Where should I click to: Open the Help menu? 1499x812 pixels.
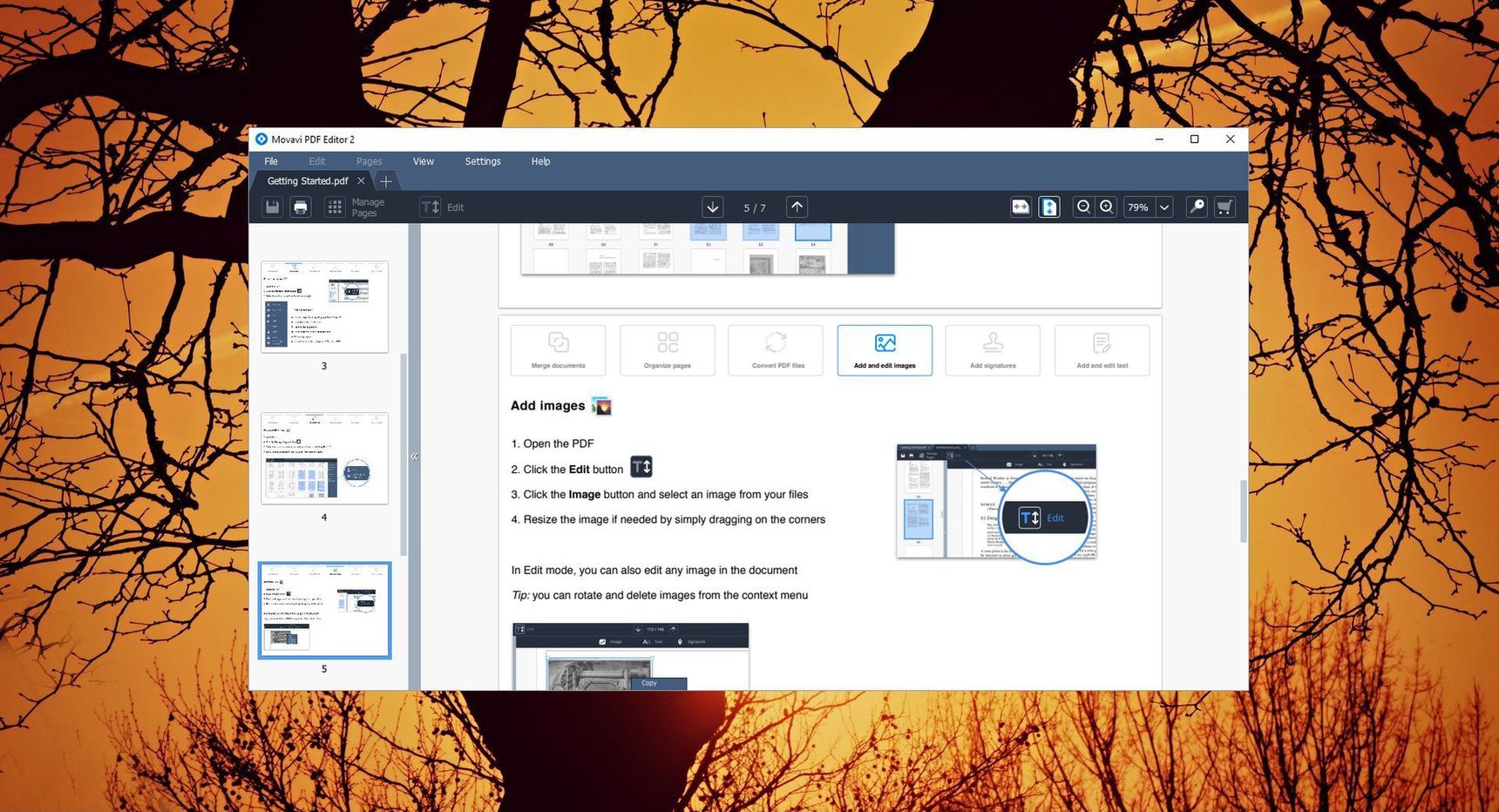540,161
